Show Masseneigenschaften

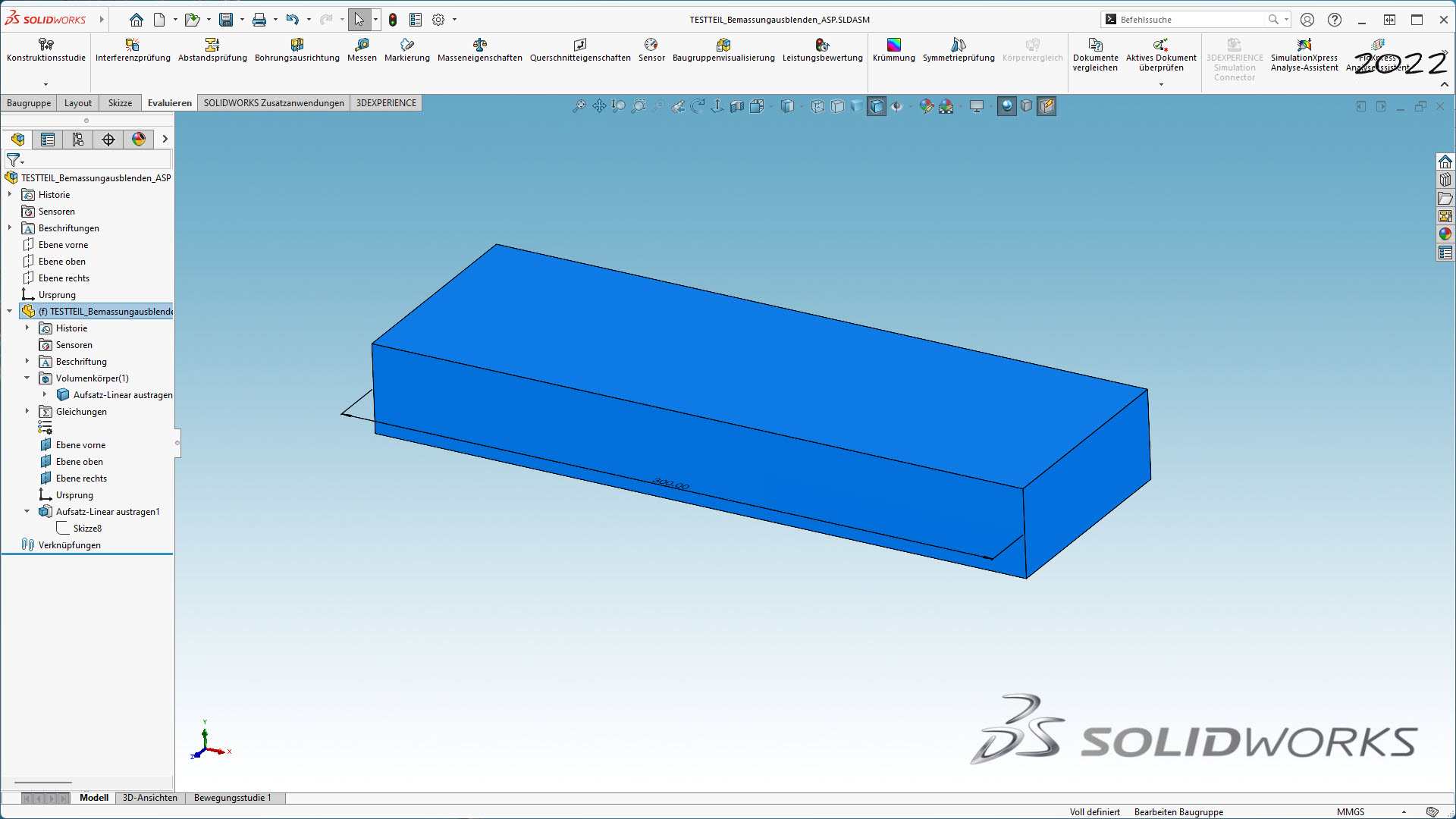tap(479, 50)
